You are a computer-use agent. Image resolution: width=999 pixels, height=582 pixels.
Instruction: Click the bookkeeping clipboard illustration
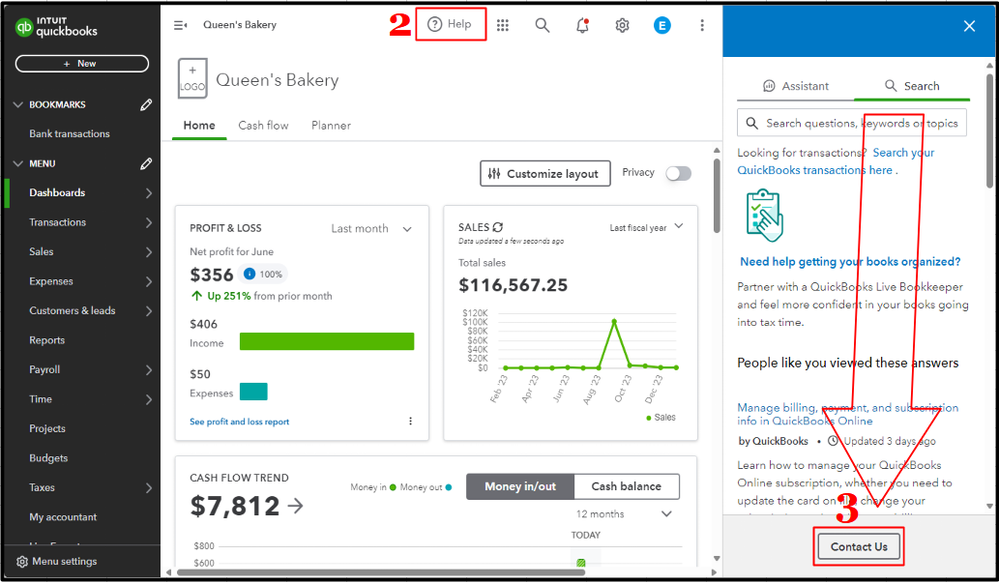point(765,215)
